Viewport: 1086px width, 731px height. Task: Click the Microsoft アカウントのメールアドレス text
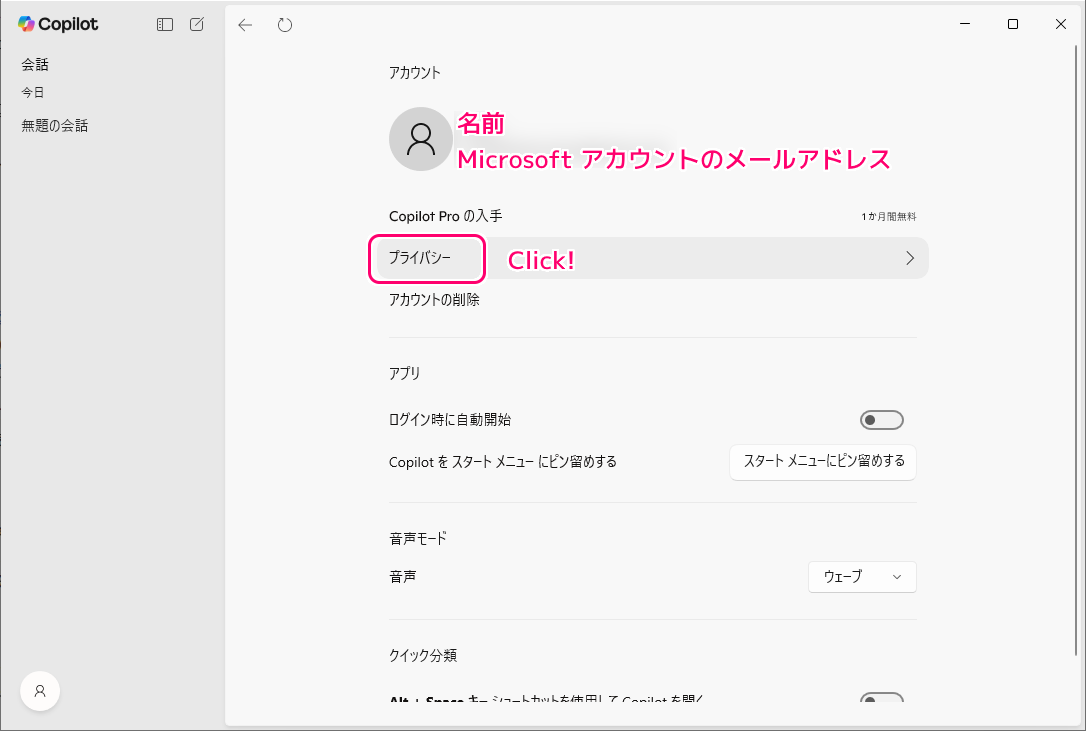coord(673,160)
